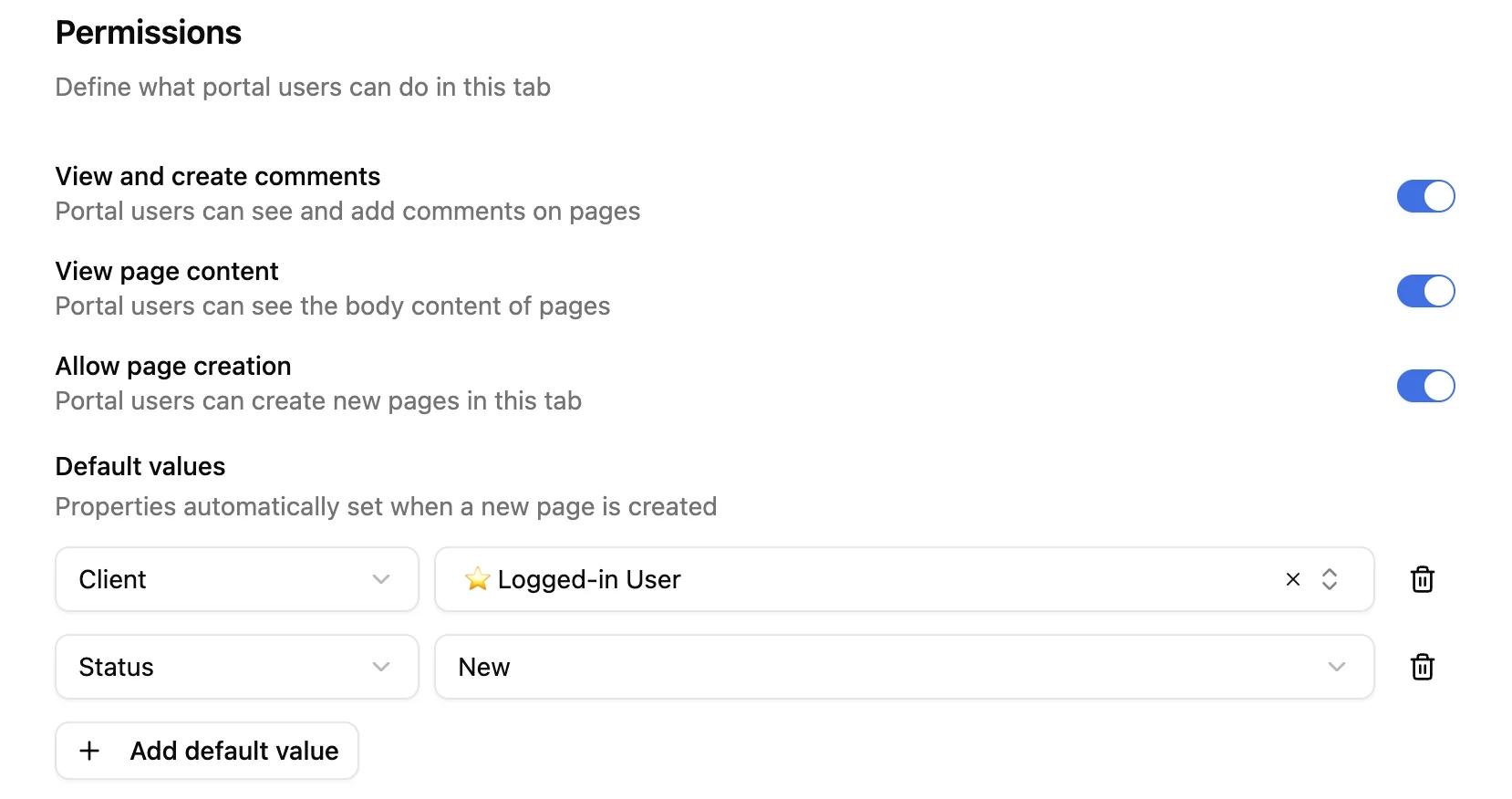Image resolution: width=1512 pixels, height=799 pixels.
Task: Delete the Status default value row
Action: 1422,667
